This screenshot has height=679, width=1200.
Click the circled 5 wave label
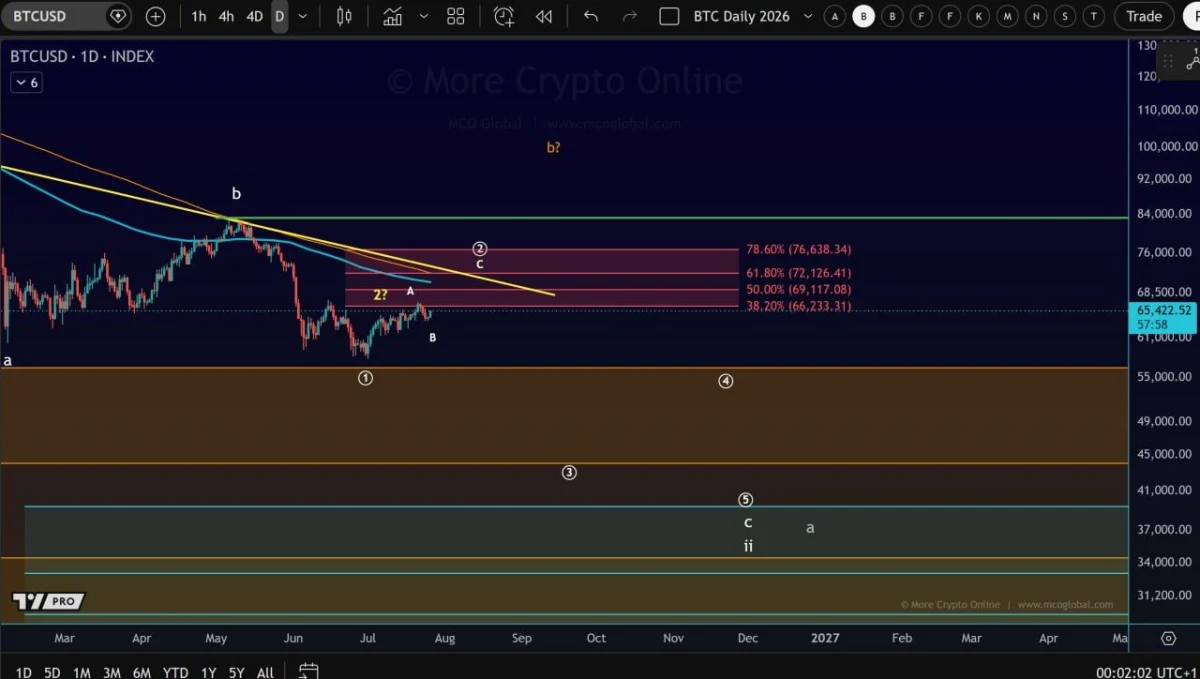745,500
